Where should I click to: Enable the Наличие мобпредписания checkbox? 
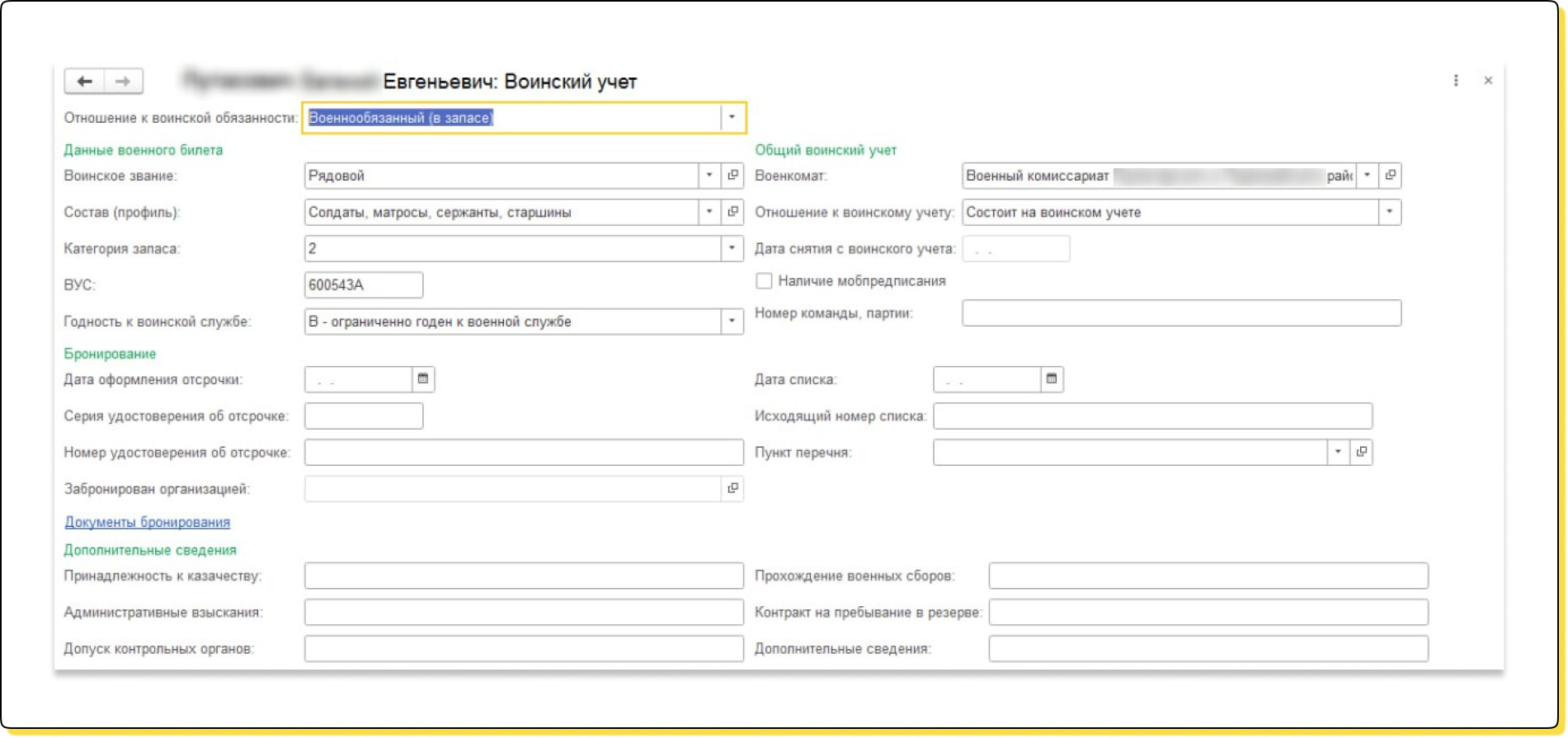point(764,281)
